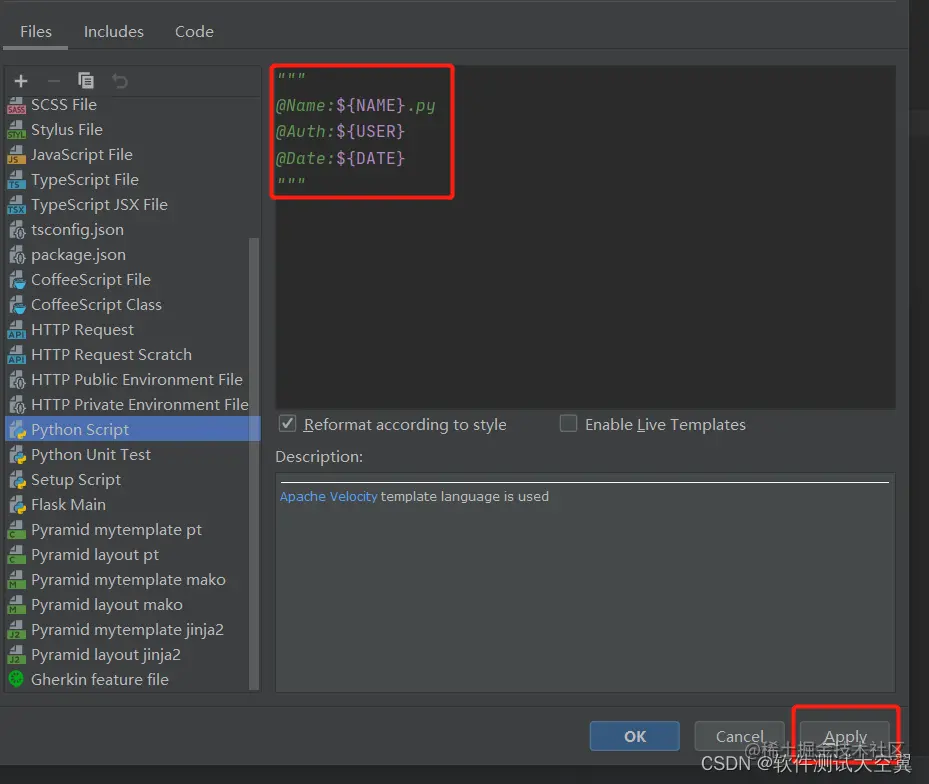Select the JavaScript File icon
This screenshot has width=929, height=784.
pos(17,155)
